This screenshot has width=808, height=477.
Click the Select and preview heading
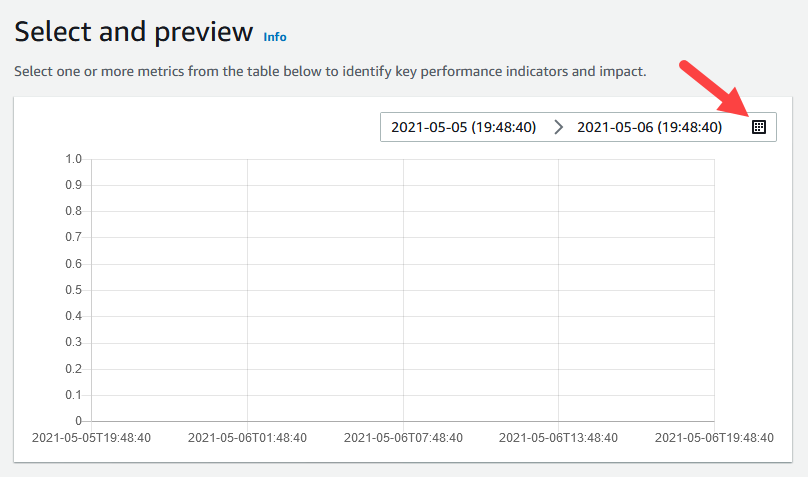pyautogui.click(x=133, y=32)
